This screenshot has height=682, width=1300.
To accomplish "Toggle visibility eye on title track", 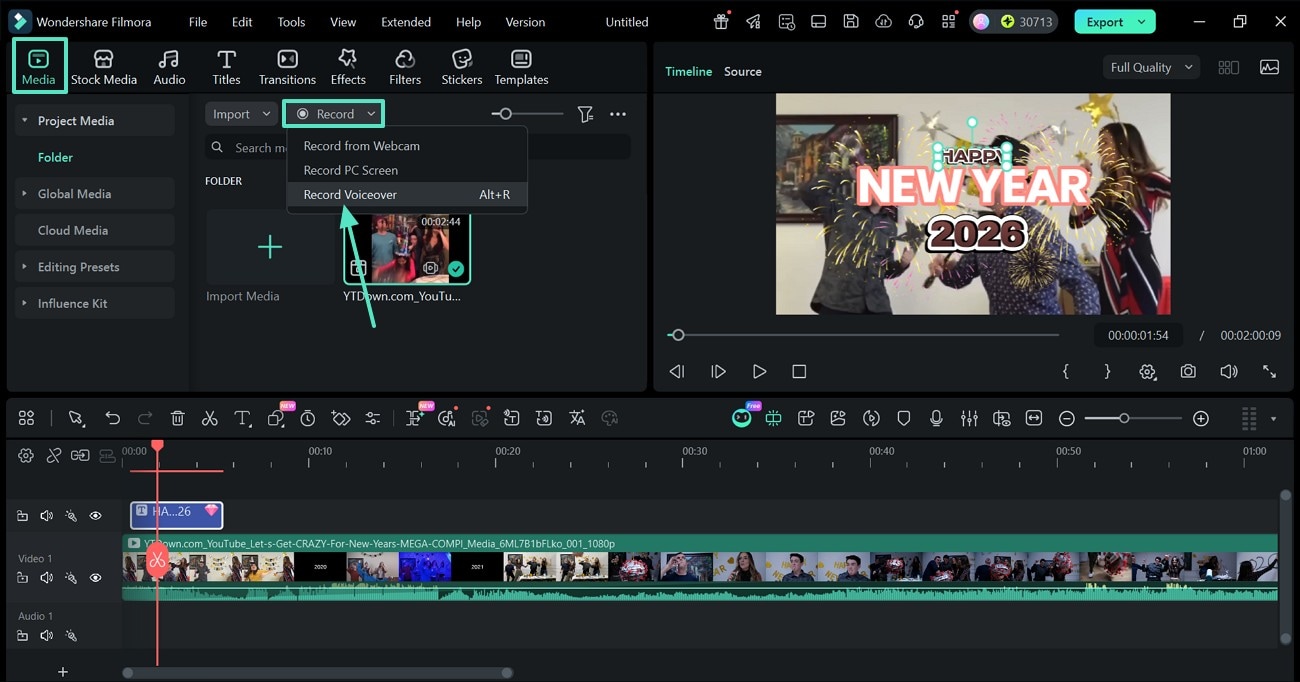I will coord(95,516).
